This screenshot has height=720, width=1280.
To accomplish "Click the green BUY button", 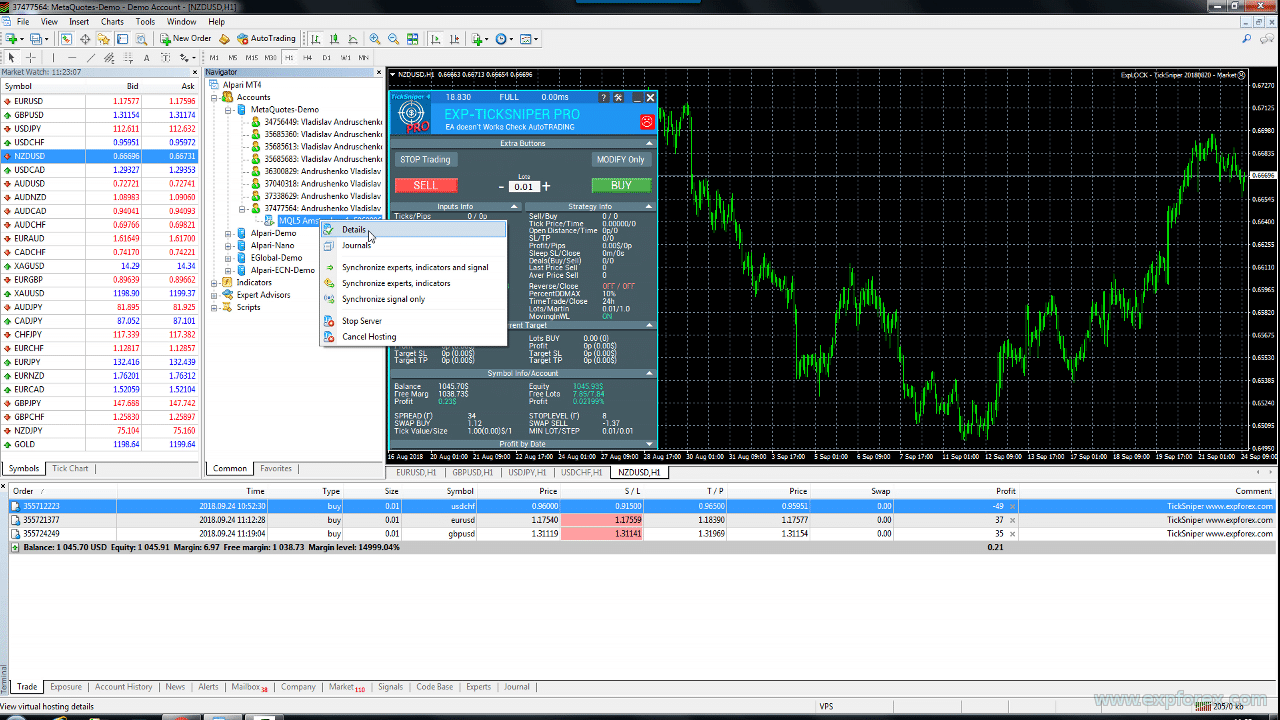I will [621, 185].
